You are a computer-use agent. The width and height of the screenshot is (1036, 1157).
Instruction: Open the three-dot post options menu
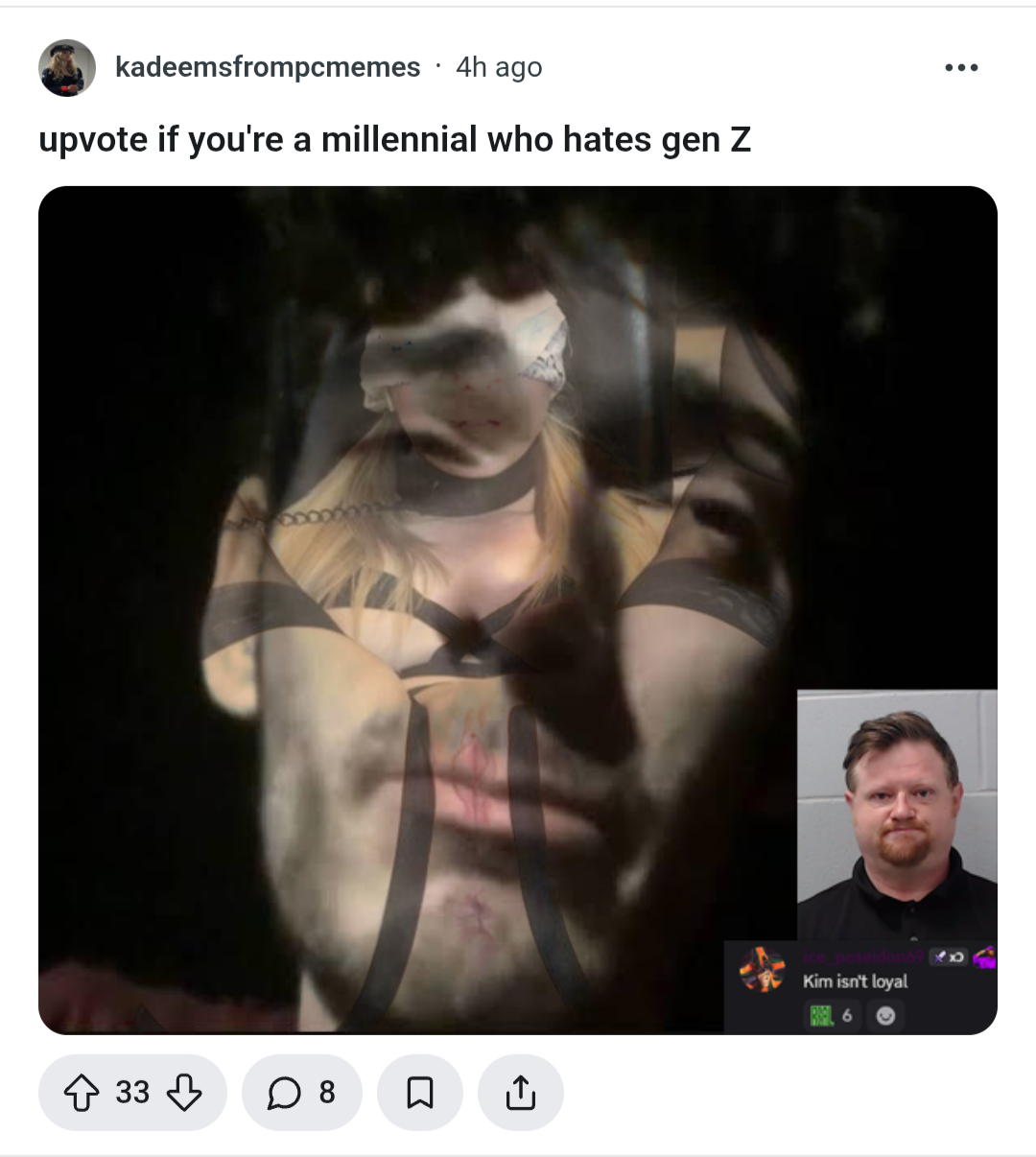coord(961,67)
